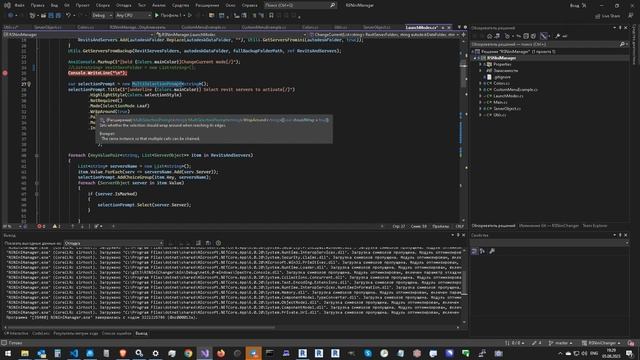This screenshot has height=360, width=640.
Task: Open Firefox from the taskbar
Action: point(221,353)
